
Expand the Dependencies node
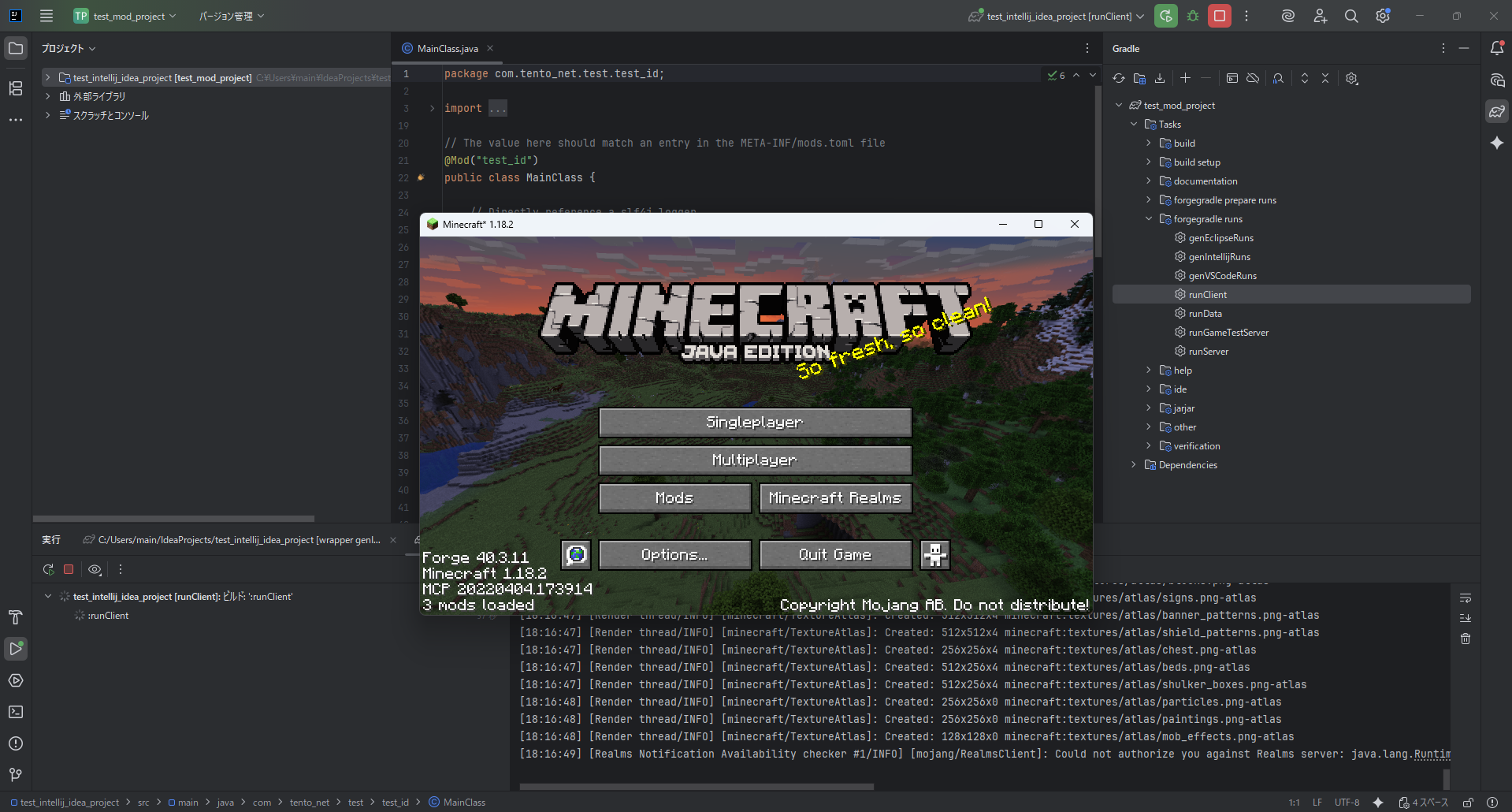pyautogui.click(x=1133, y=464)
